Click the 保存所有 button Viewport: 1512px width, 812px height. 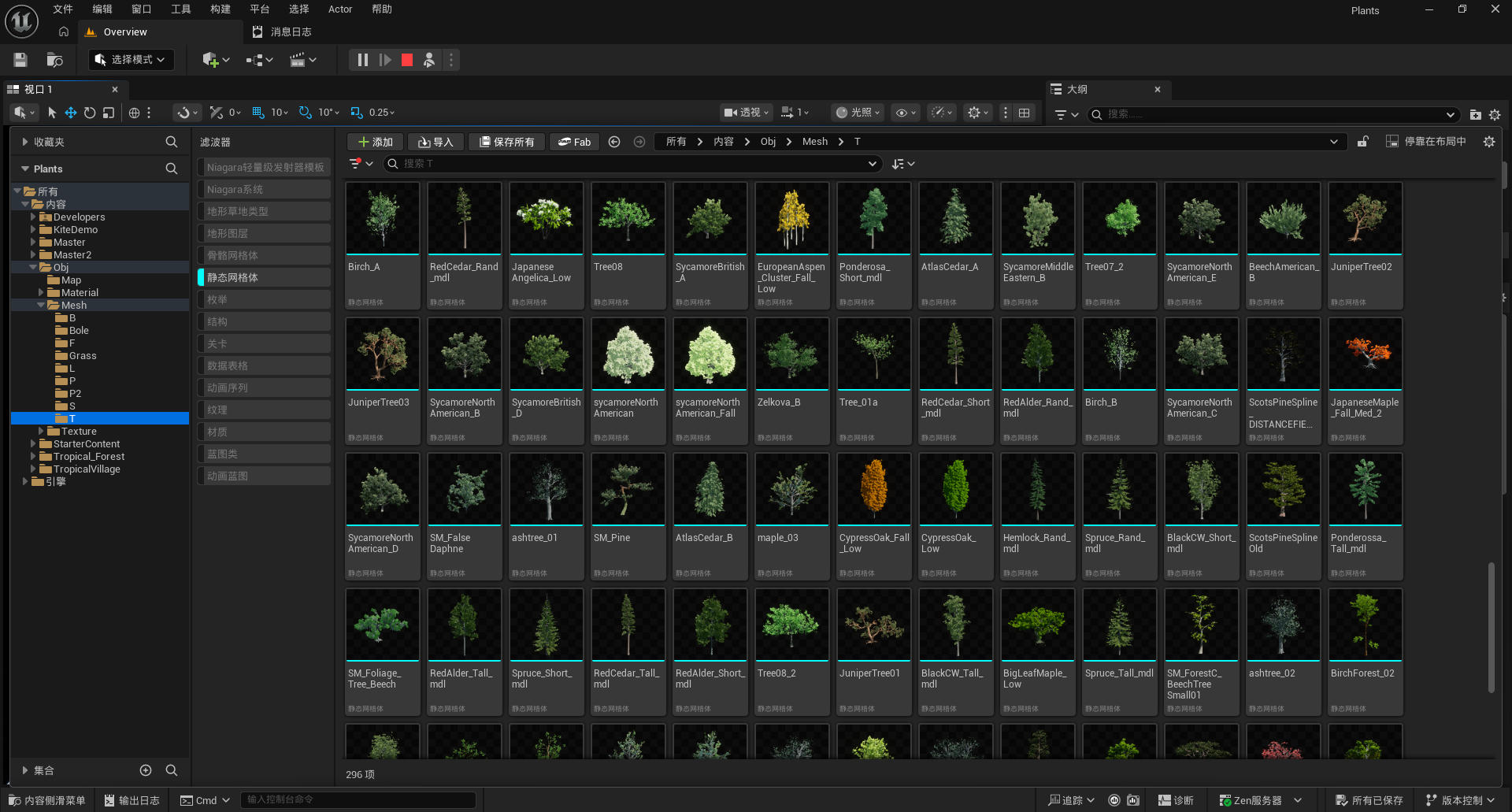pyautogui.click(x=506, y=142)
